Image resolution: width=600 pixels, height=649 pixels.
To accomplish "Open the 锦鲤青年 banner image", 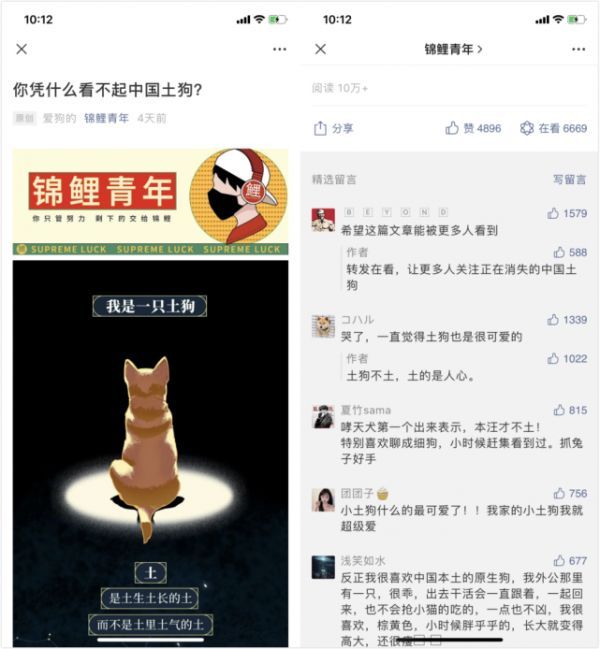I will [x=150, y=202].
